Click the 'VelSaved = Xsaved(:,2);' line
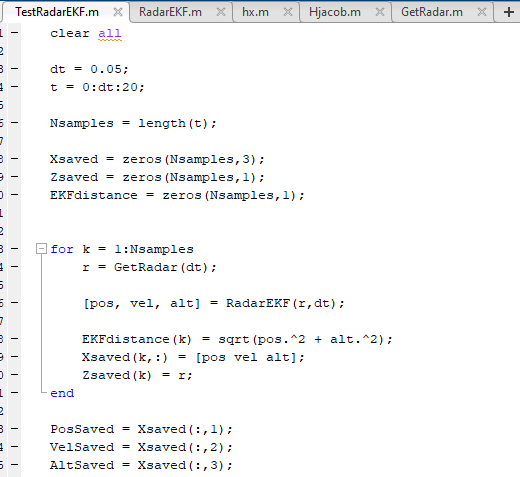The width and height of the screenshot is (520, 477). coord(141,447)
